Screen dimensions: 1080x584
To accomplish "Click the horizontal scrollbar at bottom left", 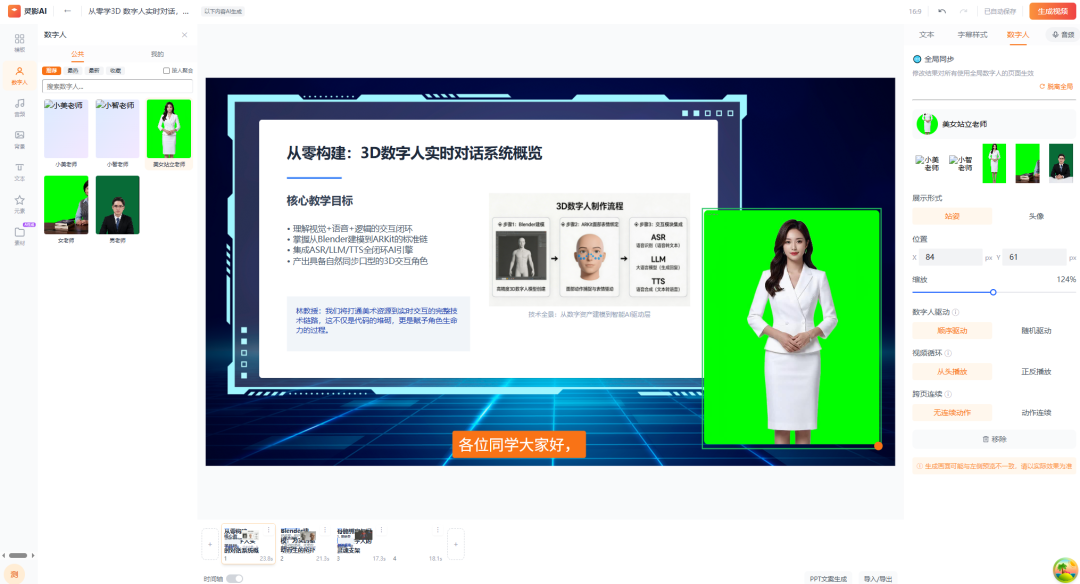I will click(x=19, y=555).
